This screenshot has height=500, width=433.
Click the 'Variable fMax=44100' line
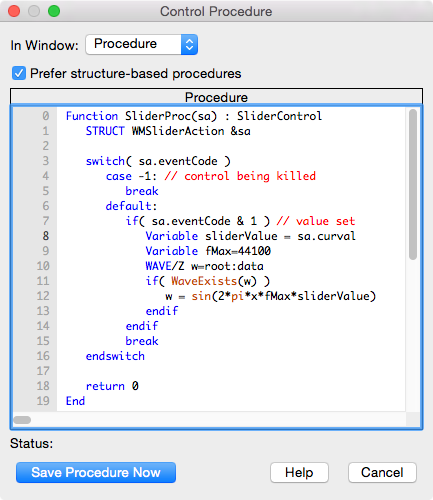click(208, 251)
